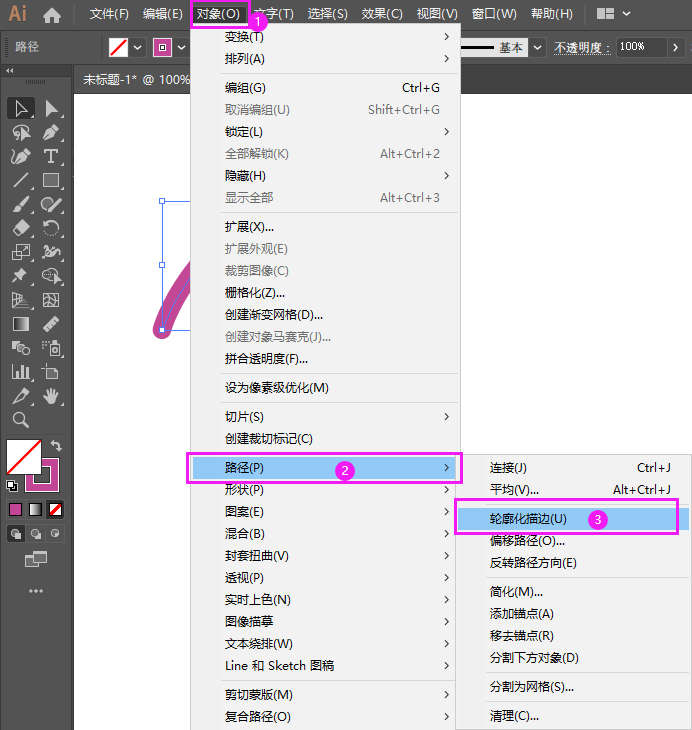Expand the stroke profile 基本 dropdown

537,47
